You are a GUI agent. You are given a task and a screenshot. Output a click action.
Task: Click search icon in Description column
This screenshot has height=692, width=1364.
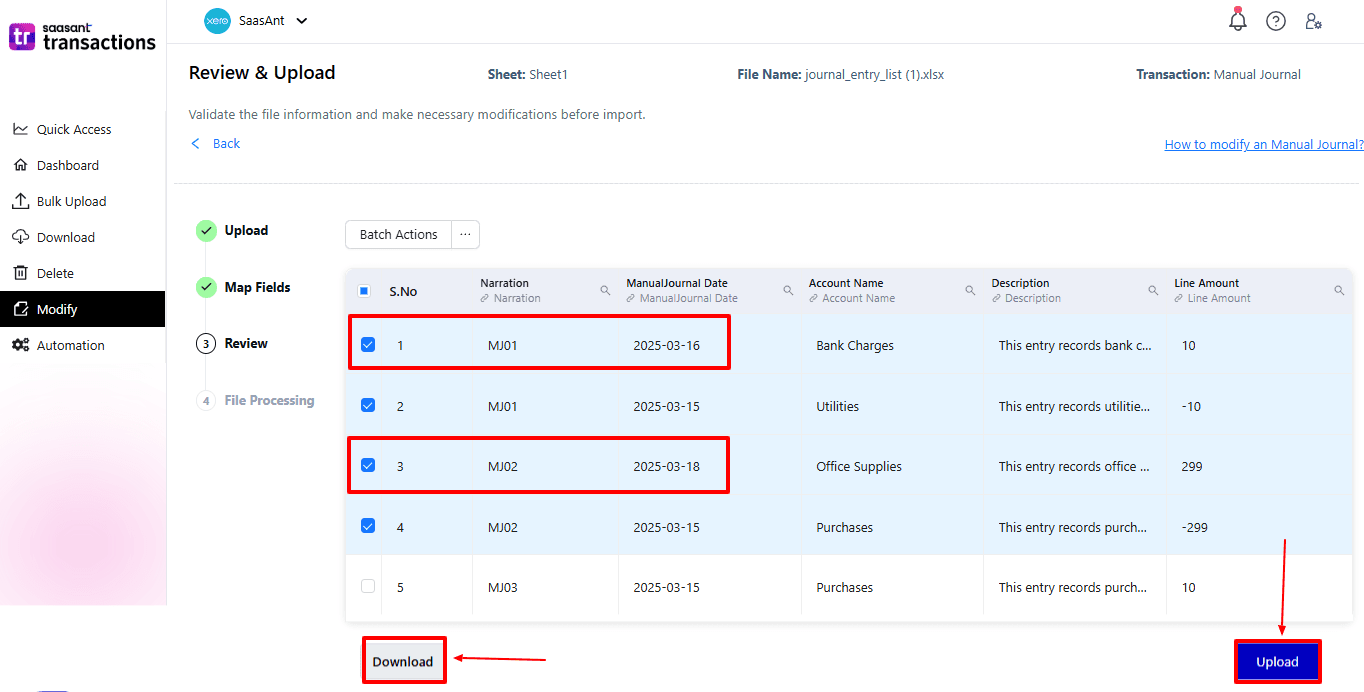tap(1153, 291)
